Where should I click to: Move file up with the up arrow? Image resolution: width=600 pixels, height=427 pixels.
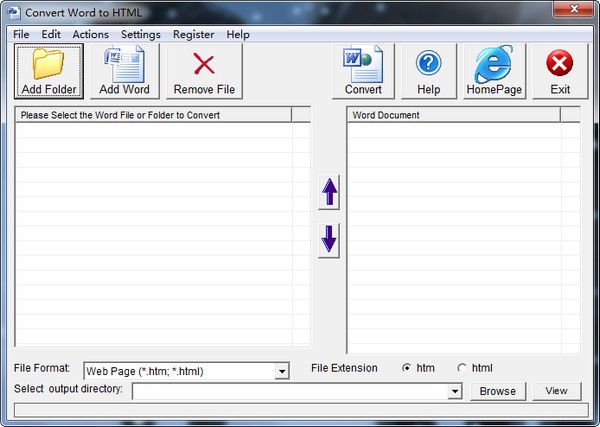(329, 192)
